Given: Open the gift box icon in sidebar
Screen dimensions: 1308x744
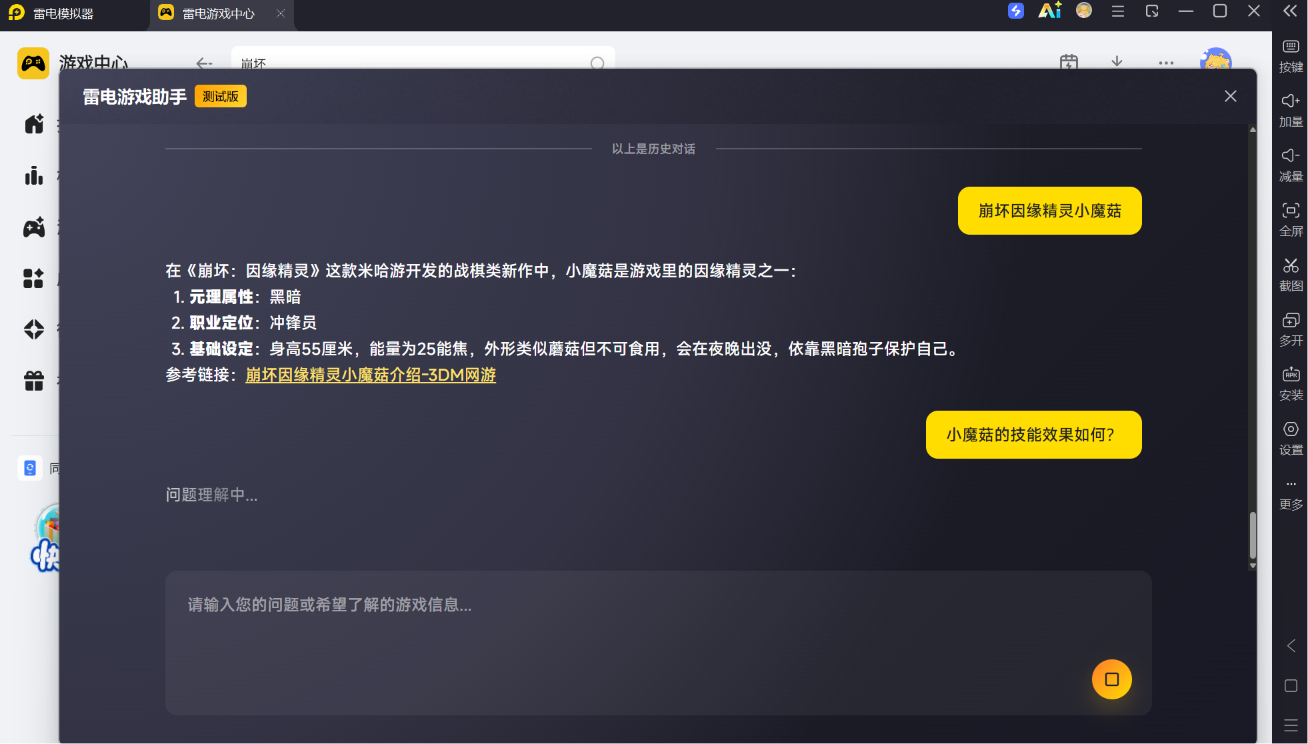Looking at the screenshot, I should pyautogui.click(x=34, y=380).
